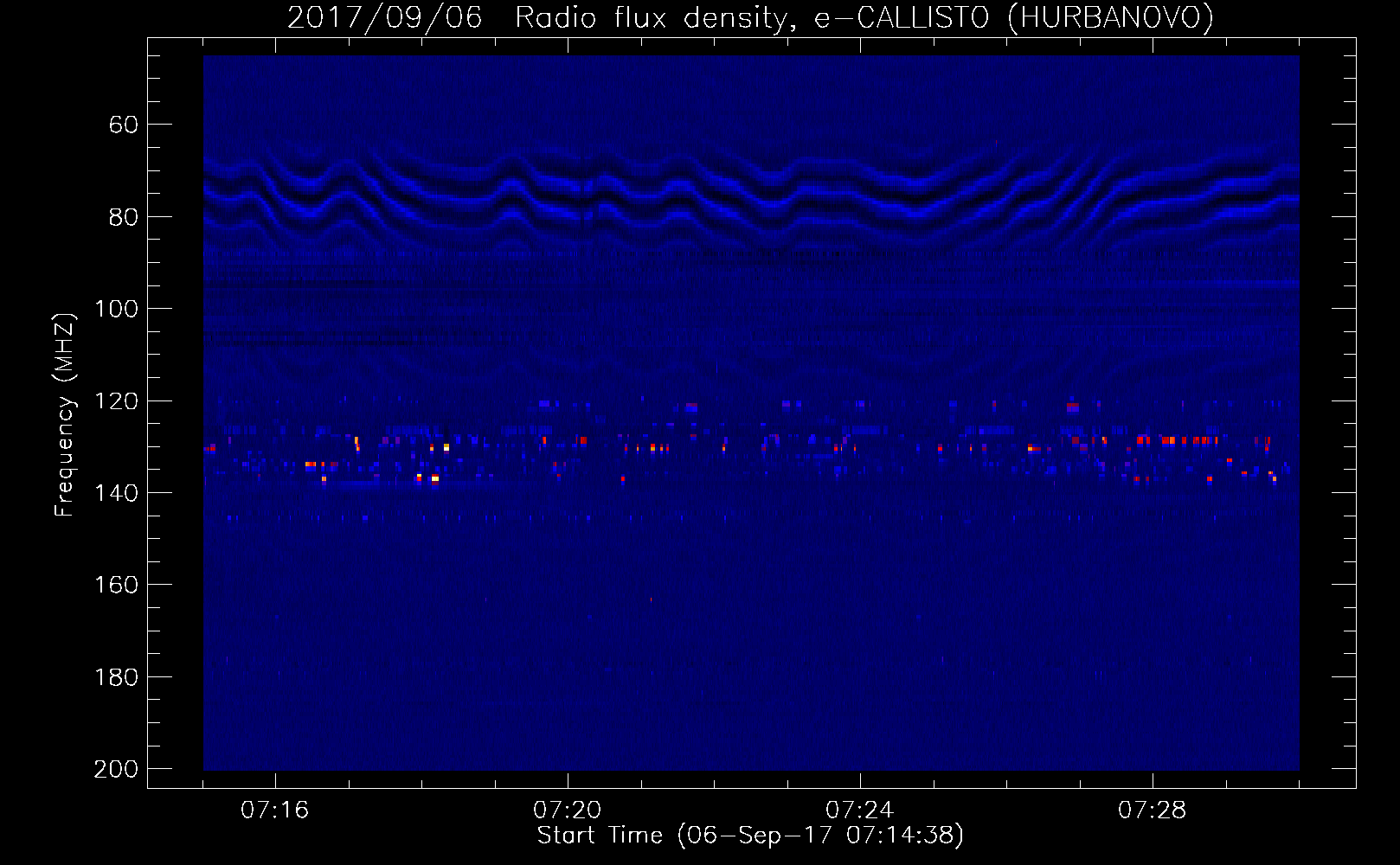Image resolution: width=1400 pixels, height=865 pixels.
Task: Click the 07:24 time tick label
Action: tap(860, 811)
